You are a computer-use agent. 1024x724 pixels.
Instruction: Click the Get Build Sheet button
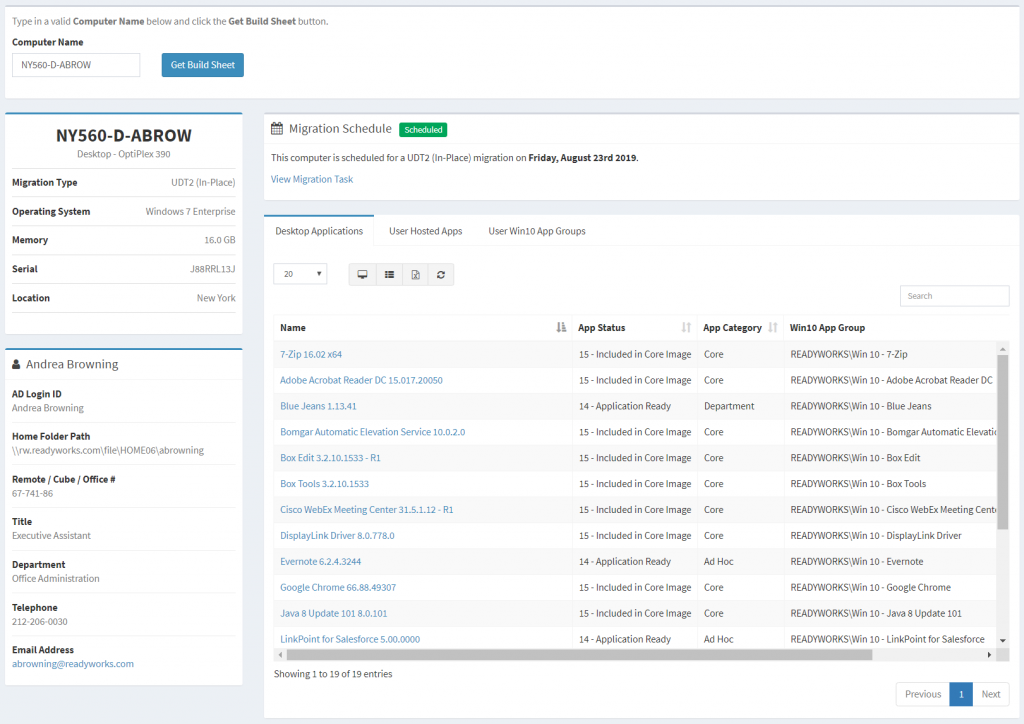[x=202, y=64]
